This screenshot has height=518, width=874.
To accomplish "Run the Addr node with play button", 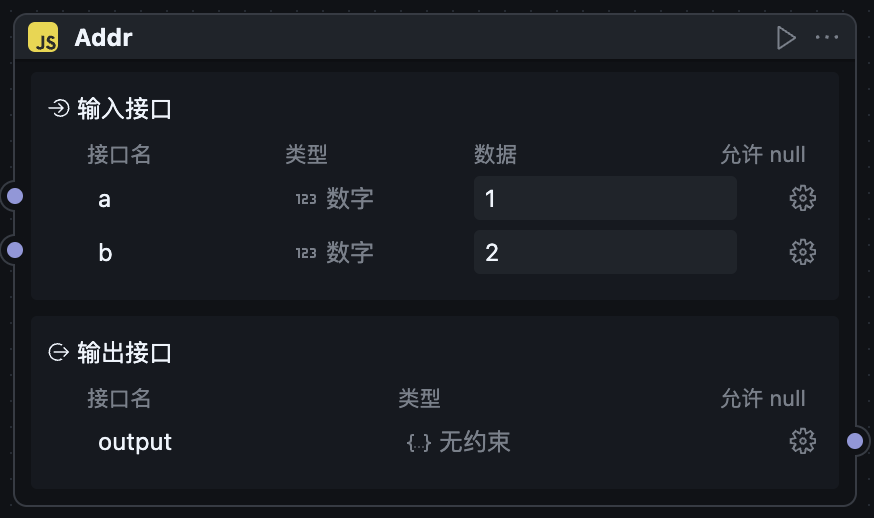I will coord(786,38).
